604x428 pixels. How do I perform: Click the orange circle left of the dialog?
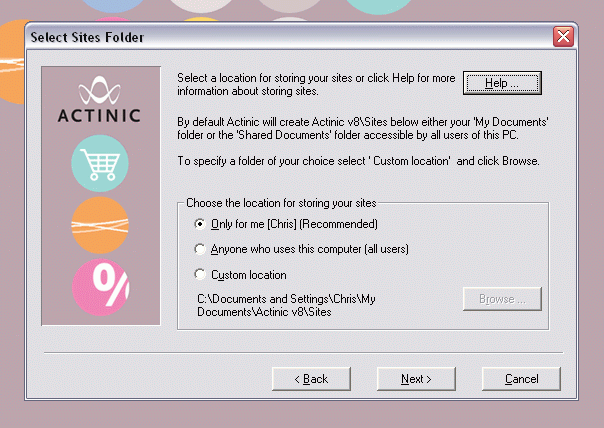pos(10,74)
